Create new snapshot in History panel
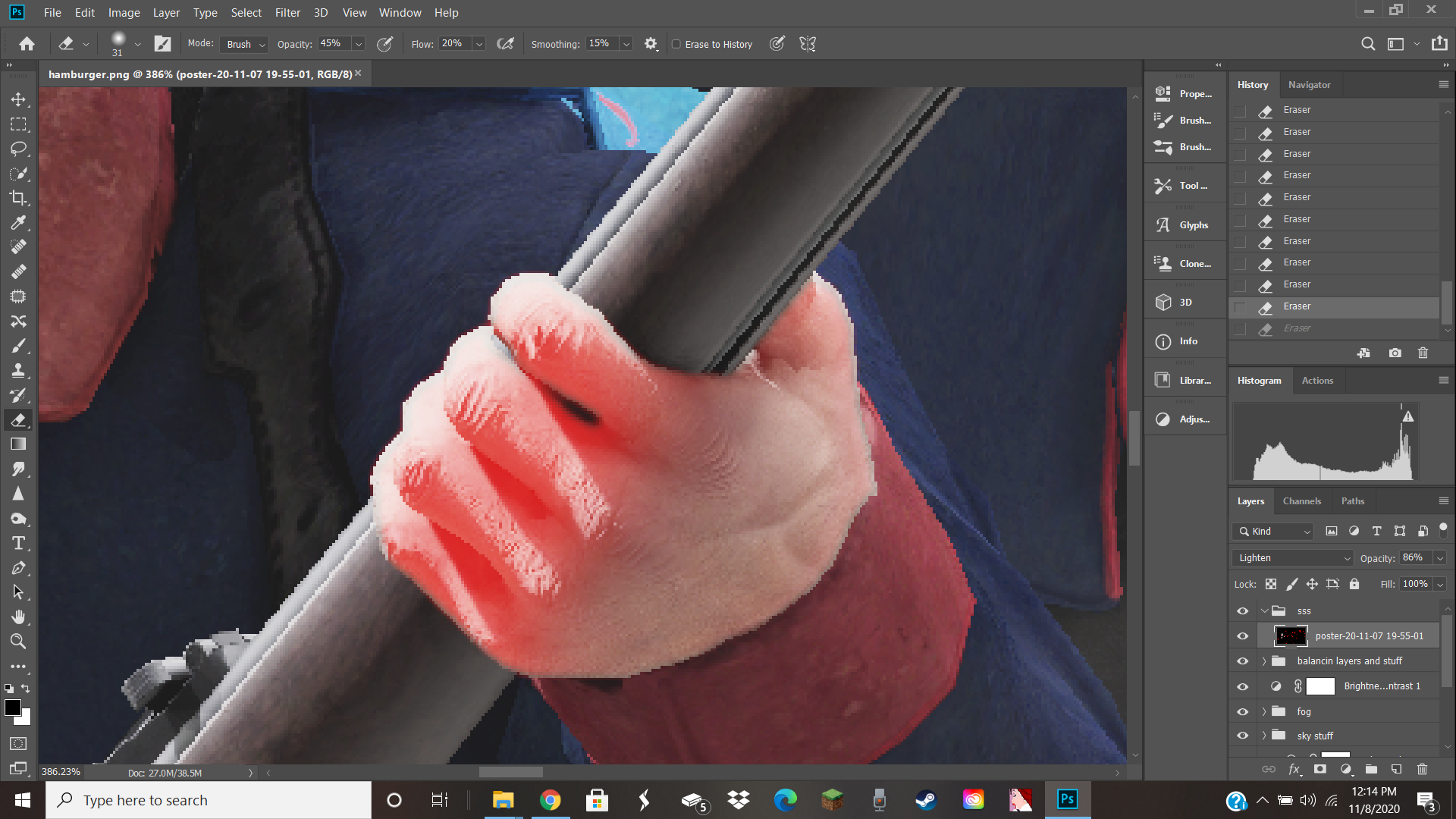This screenshot has height=819, width=1456. click(1395, 353)
